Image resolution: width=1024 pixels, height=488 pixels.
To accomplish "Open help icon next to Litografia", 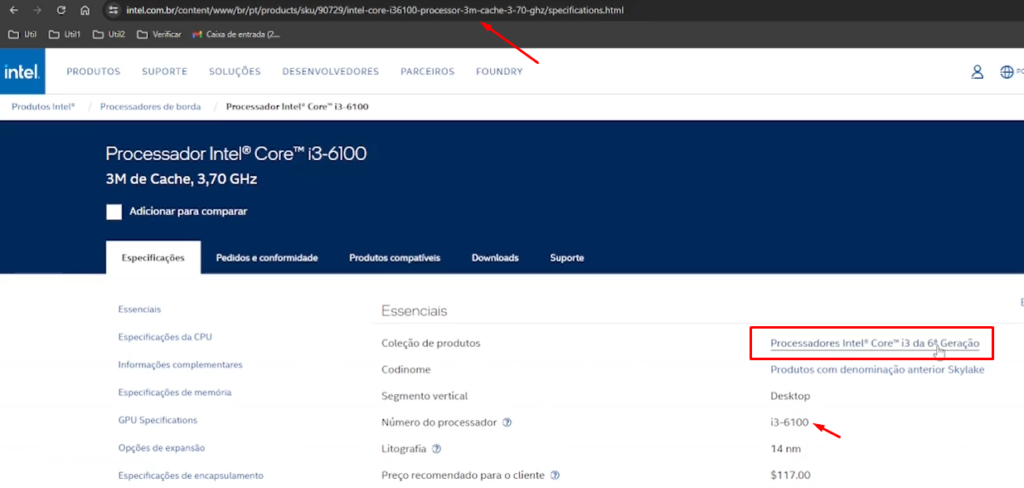I will coord(436,449).
